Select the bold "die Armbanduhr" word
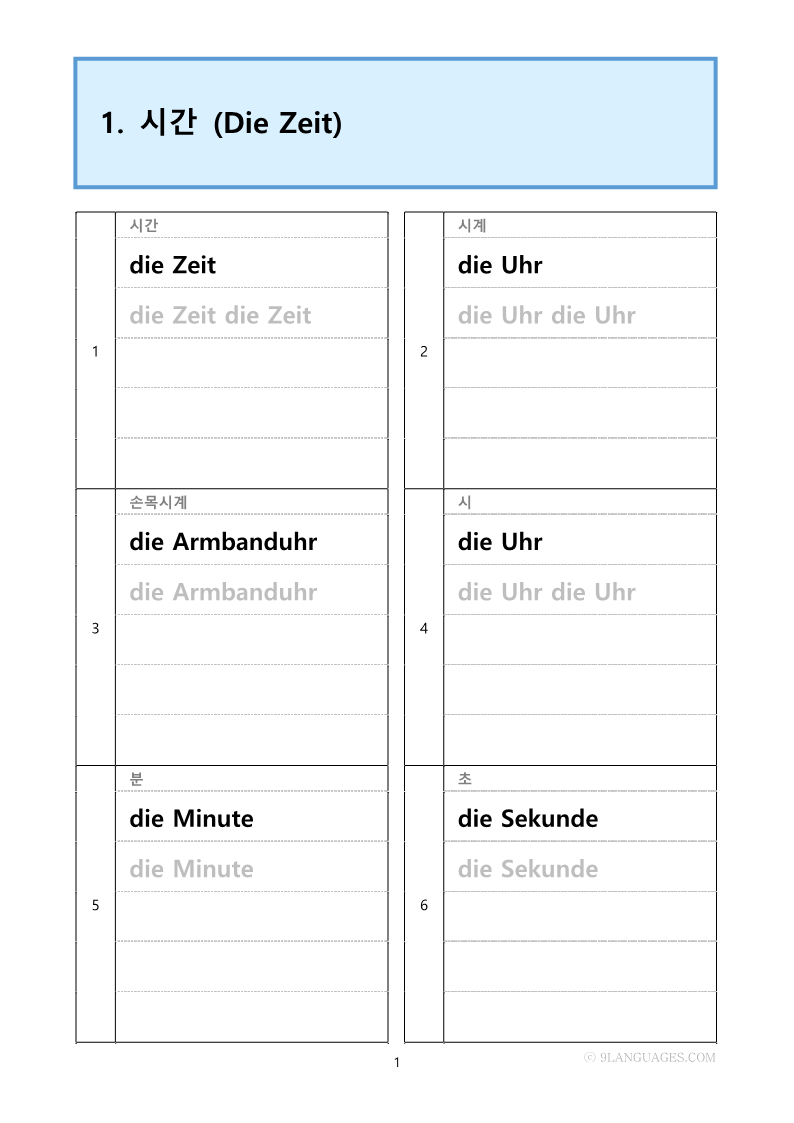Screen dimensions: 794x1123 223,542
